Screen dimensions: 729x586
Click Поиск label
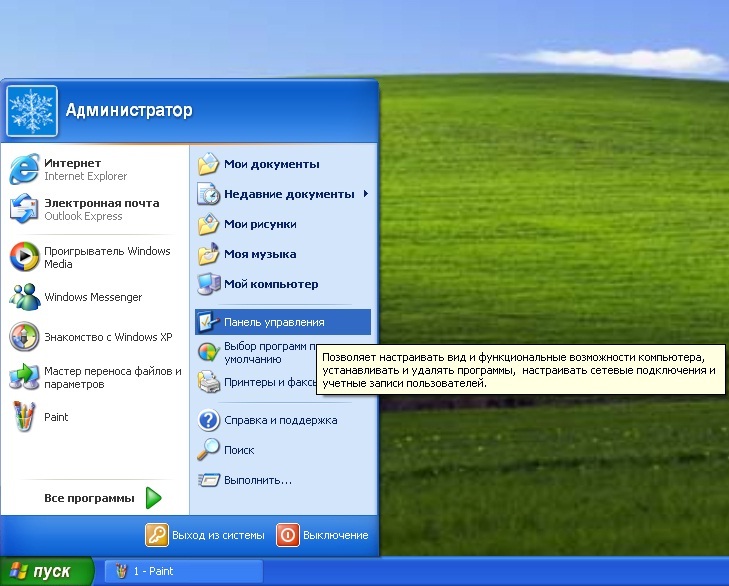click(239, 450)
